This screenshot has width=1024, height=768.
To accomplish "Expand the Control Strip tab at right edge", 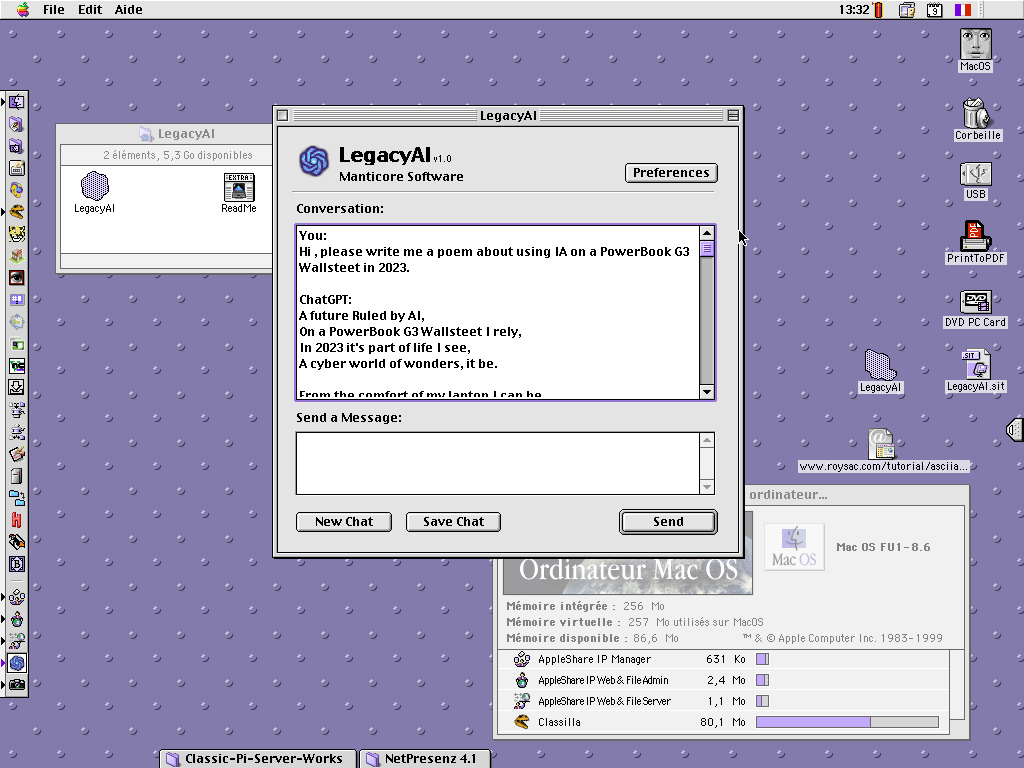I will 1015,429.
